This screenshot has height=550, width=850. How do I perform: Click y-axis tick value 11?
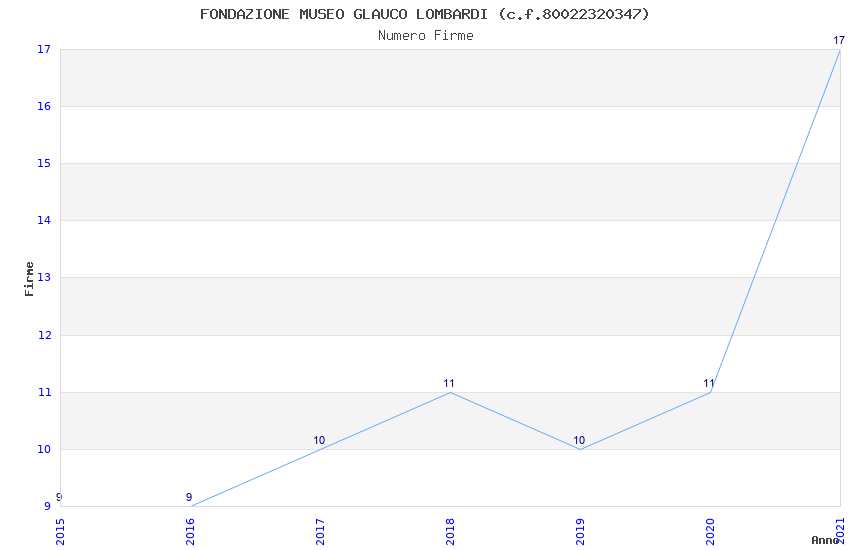click(44, 392)
